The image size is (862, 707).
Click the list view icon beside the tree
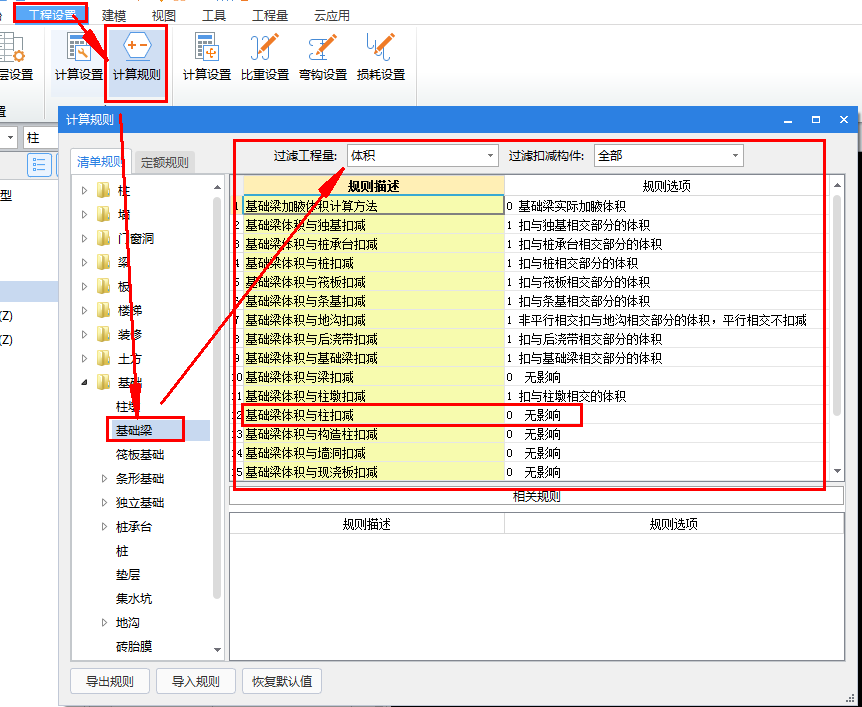coord(39,165)
